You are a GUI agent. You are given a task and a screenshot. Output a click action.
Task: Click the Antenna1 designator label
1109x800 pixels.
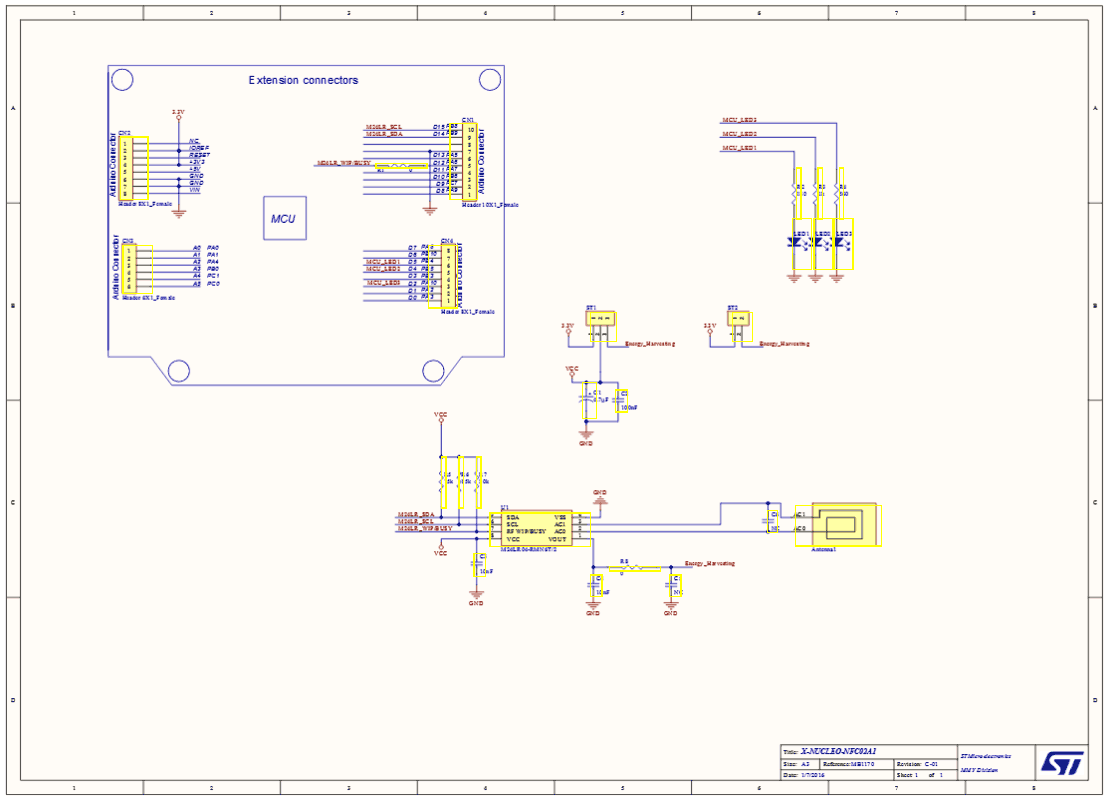[823, 550]
